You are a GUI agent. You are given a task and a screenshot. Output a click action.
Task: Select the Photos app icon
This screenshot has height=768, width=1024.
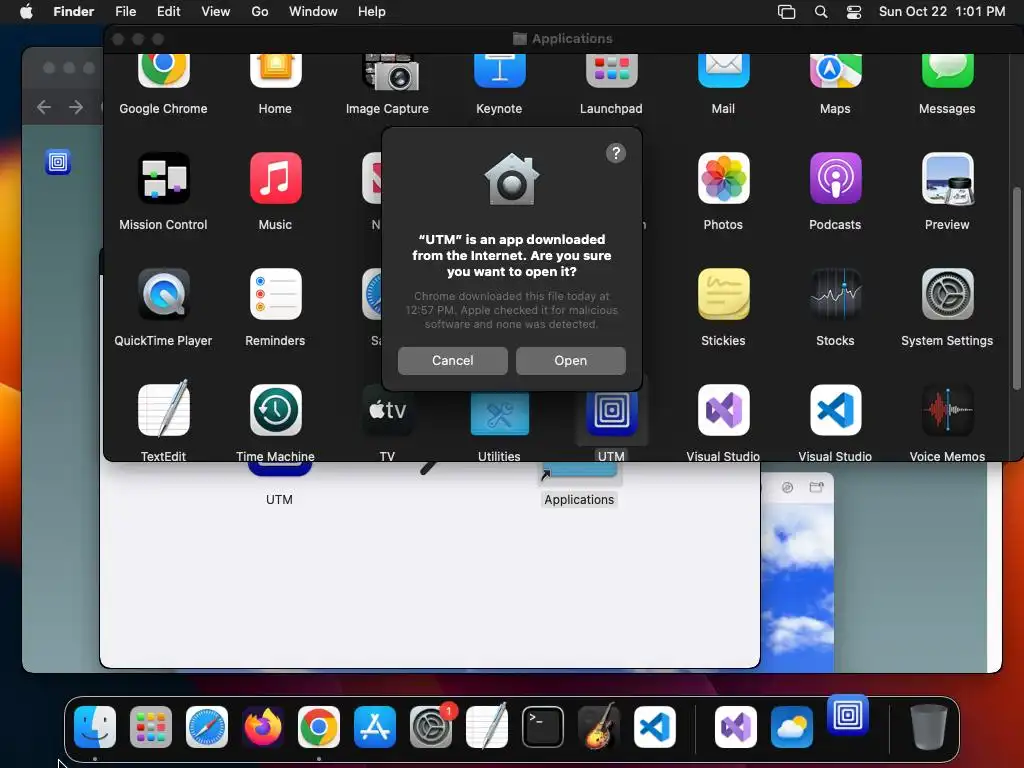724,178
